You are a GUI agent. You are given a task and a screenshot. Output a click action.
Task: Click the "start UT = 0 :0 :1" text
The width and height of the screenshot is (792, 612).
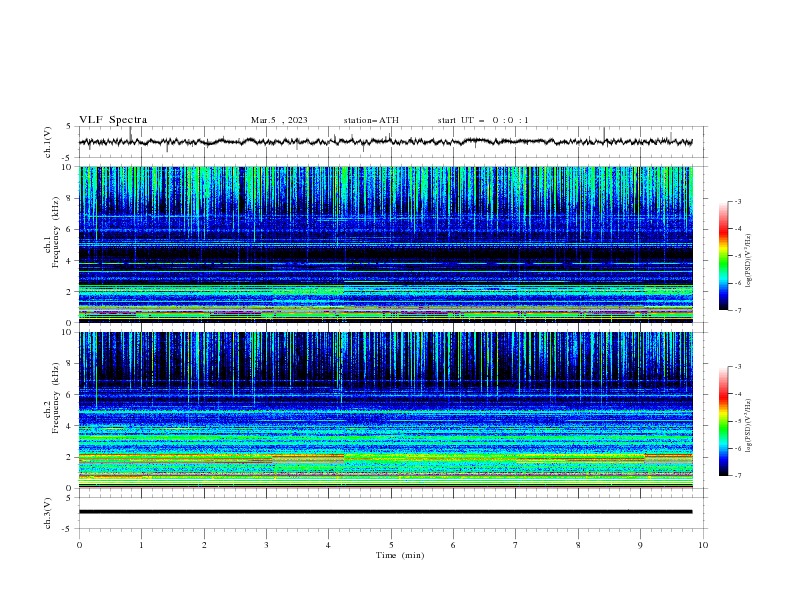tap(483, 120)
